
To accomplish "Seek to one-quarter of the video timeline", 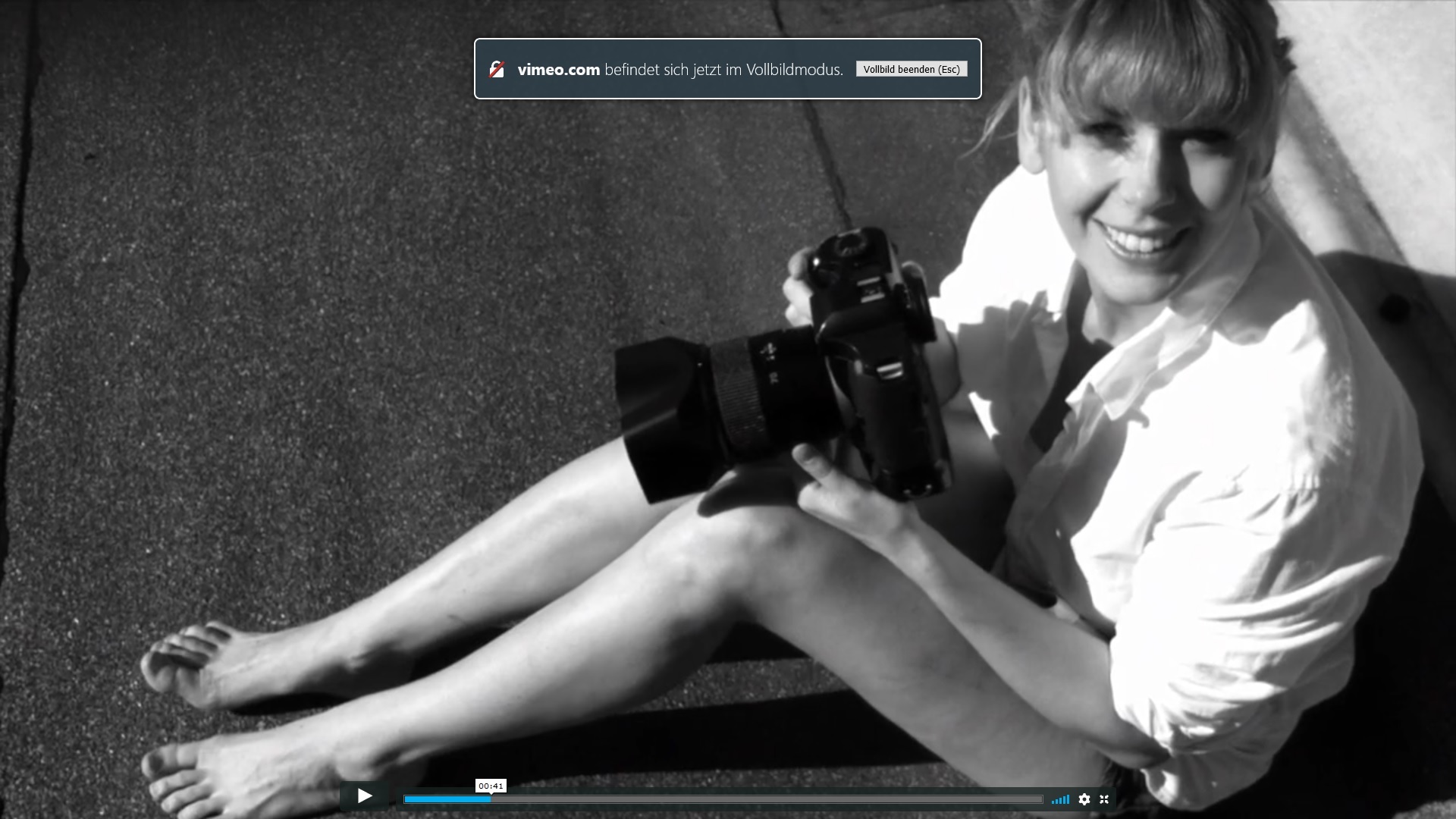I will pos(564,799).
